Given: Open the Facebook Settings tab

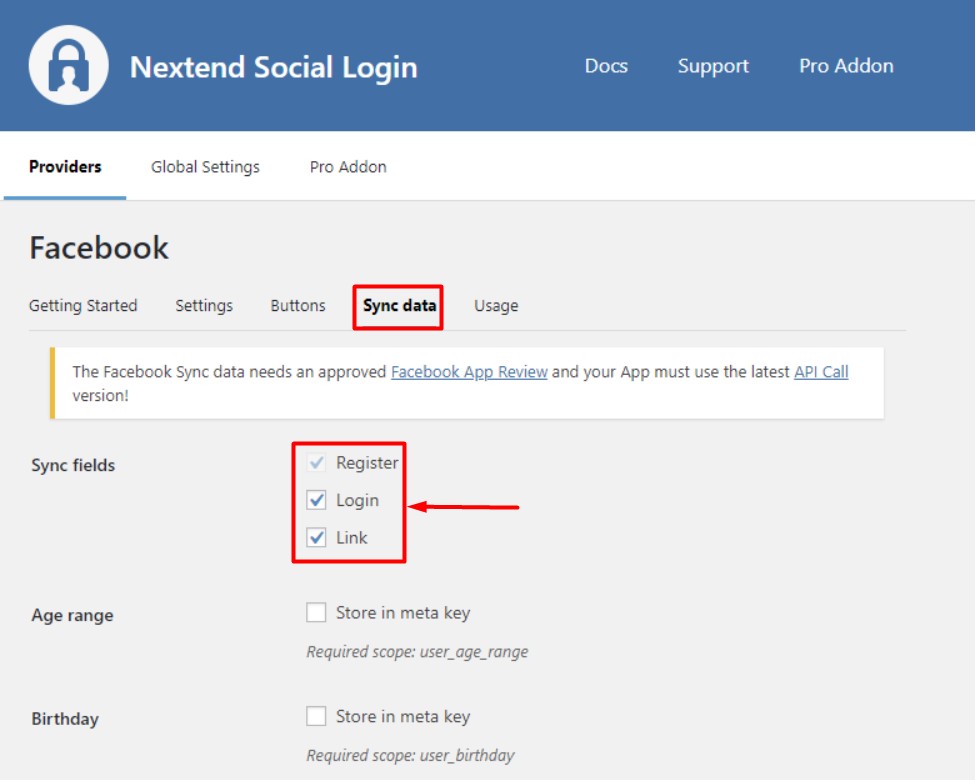Looking at the screenshot, I should pos(204,306).
